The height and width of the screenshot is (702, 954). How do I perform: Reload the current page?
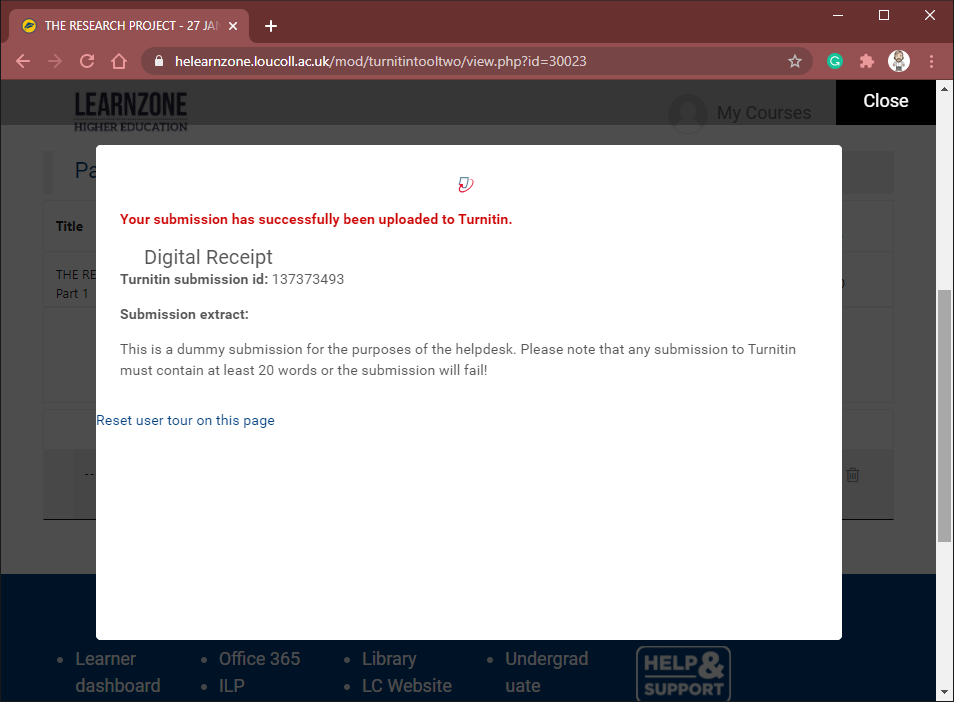87,61
